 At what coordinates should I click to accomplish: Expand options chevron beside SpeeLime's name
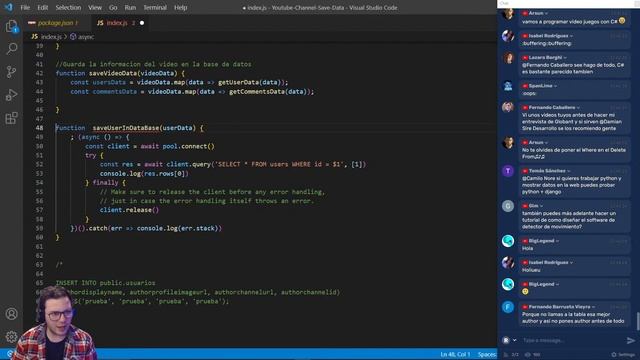coord(556,86)
